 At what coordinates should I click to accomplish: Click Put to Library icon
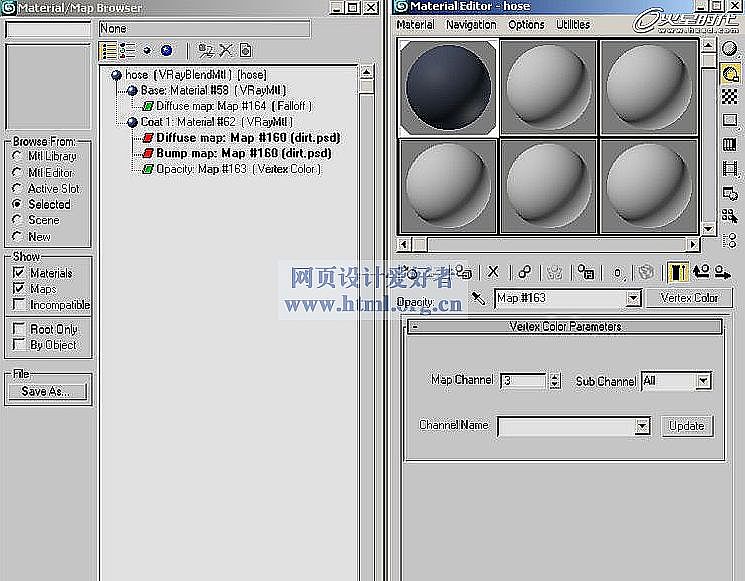(586, 272)
